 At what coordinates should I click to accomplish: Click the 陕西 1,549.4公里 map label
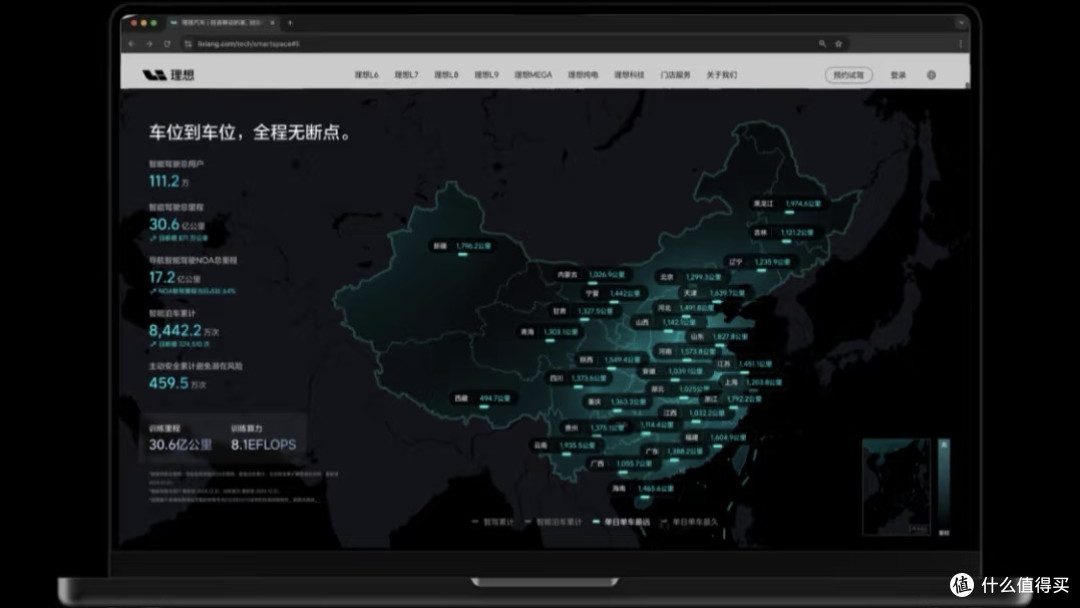click(x=610, y=360)
